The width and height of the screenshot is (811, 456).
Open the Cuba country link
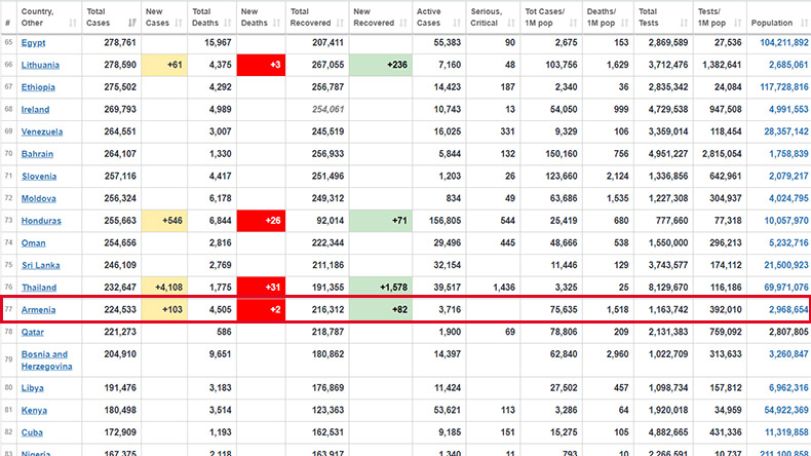pyautogui.click(x=32, y=433)
